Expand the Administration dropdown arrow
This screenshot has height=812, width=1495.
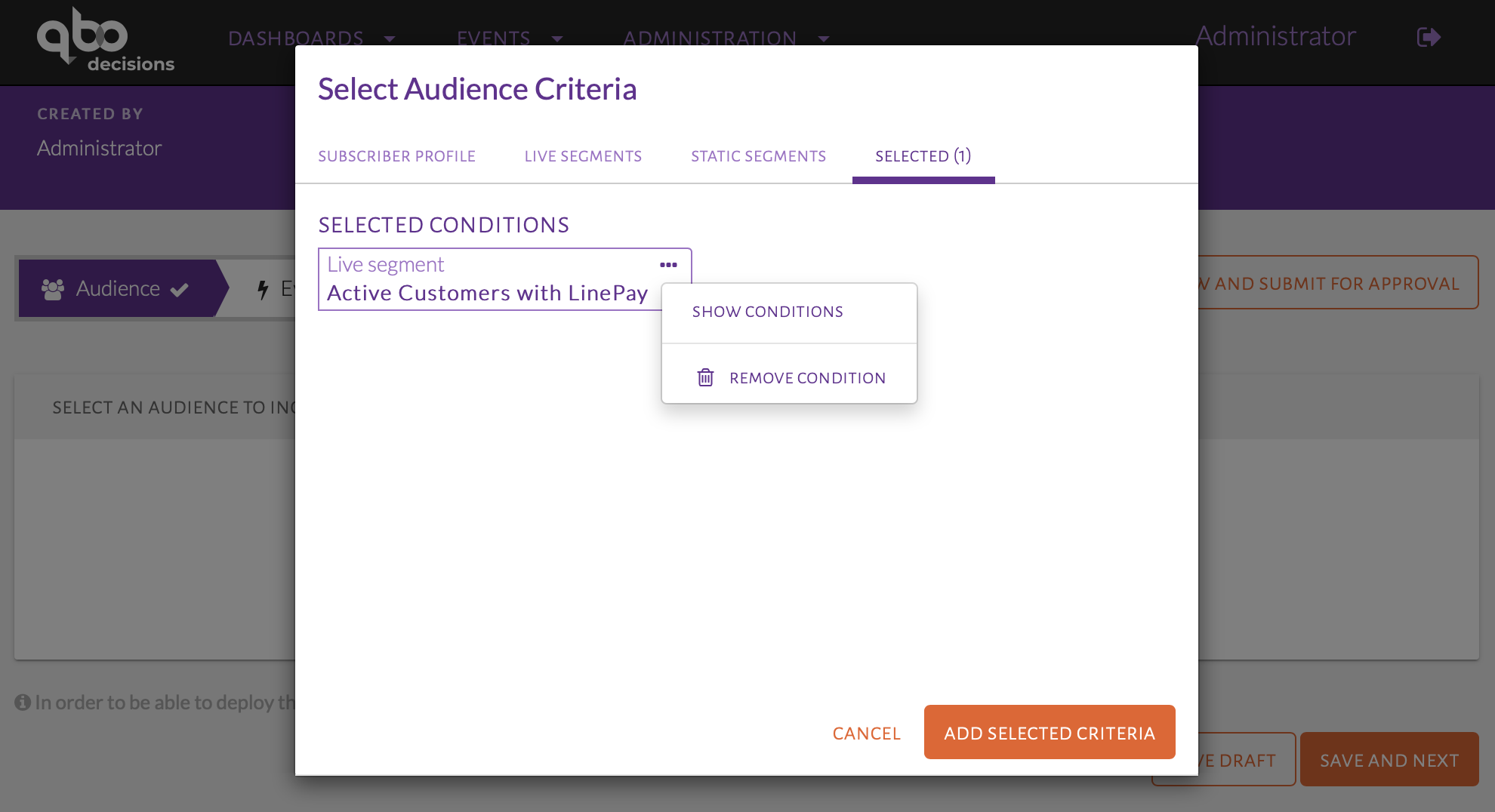(824, 38)
